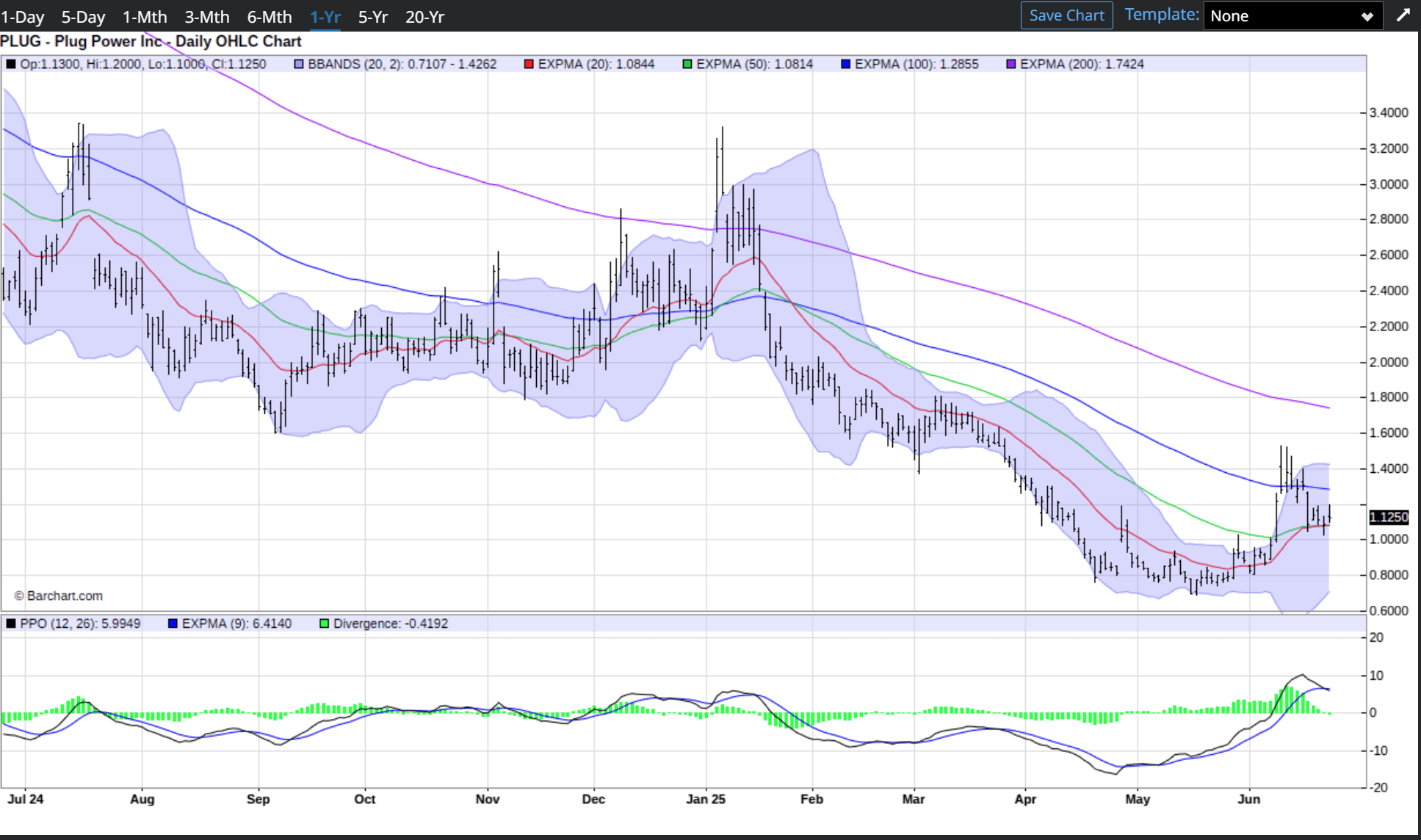Click the Save Chart button
1421x840 pixels.
1066,15
